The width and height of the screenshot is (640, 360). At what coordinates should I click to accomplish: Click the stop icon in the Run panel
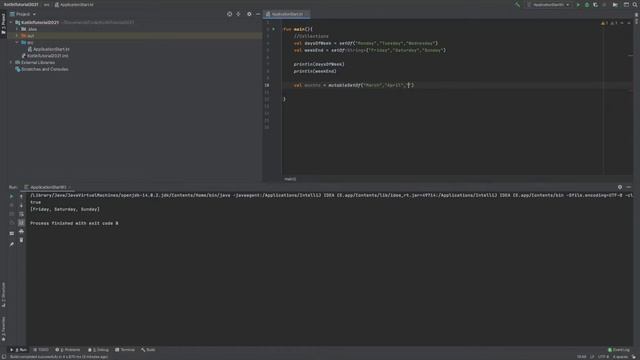click(x=11, y=205)
